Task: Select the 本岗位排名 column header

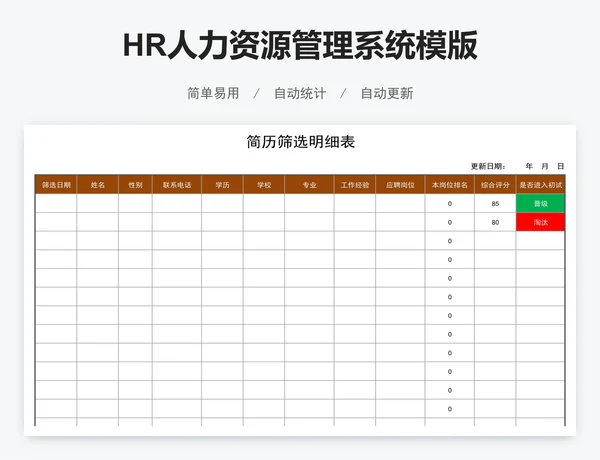Action: (x=450, y=185)
